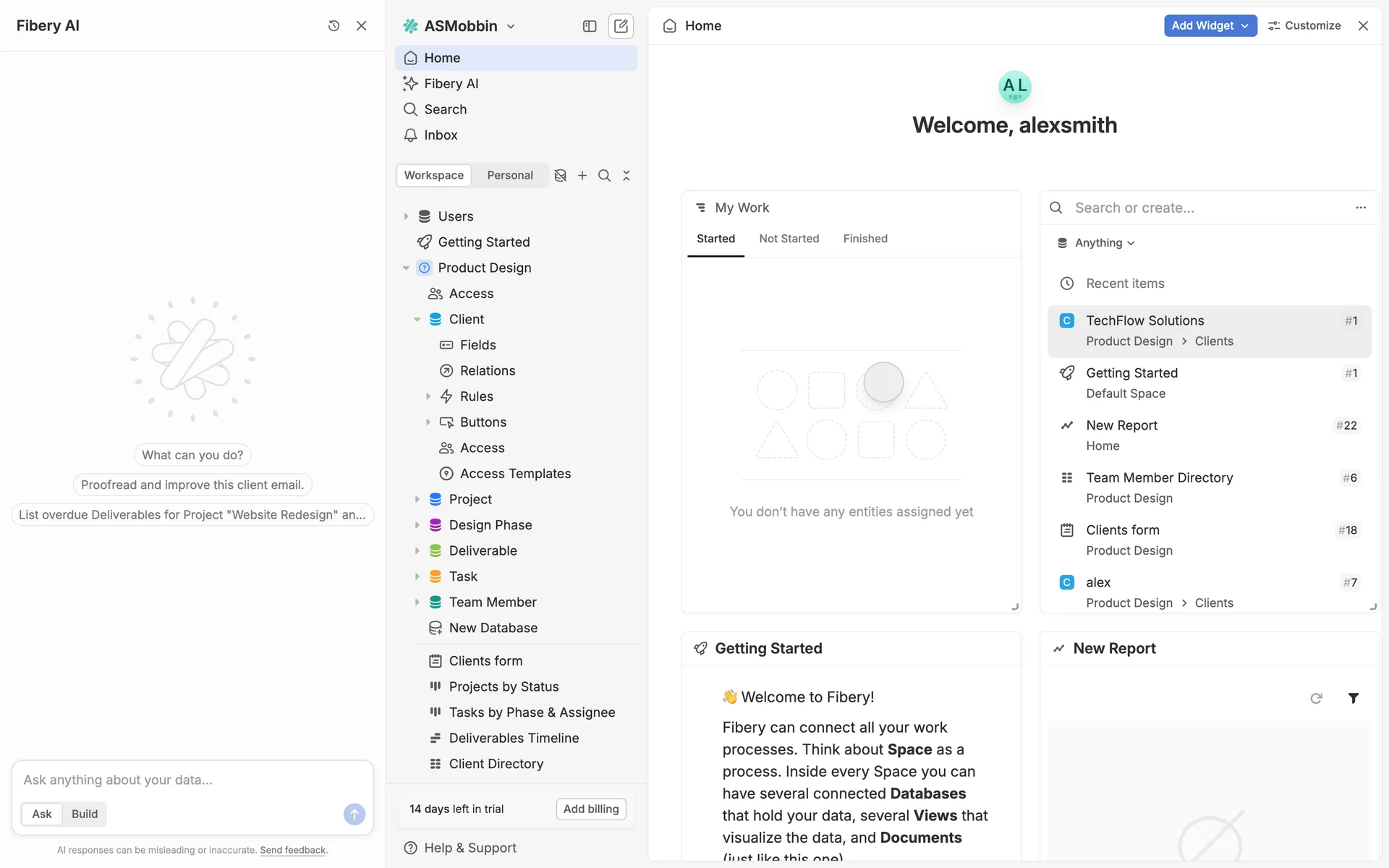
Task: Click the Send feedback link
Action: click(292, 850)
